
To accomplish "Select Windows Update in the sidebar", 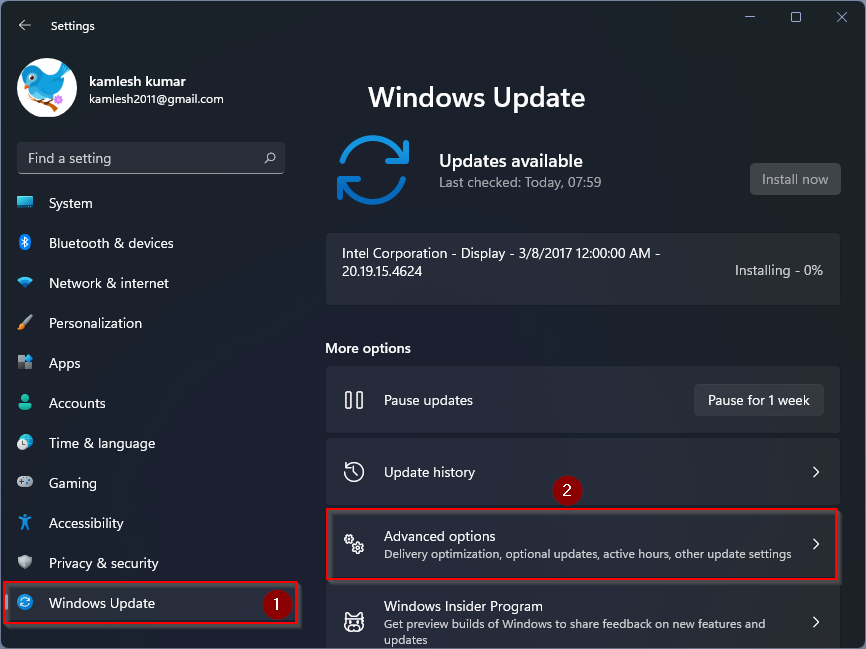I will (100, 603).
